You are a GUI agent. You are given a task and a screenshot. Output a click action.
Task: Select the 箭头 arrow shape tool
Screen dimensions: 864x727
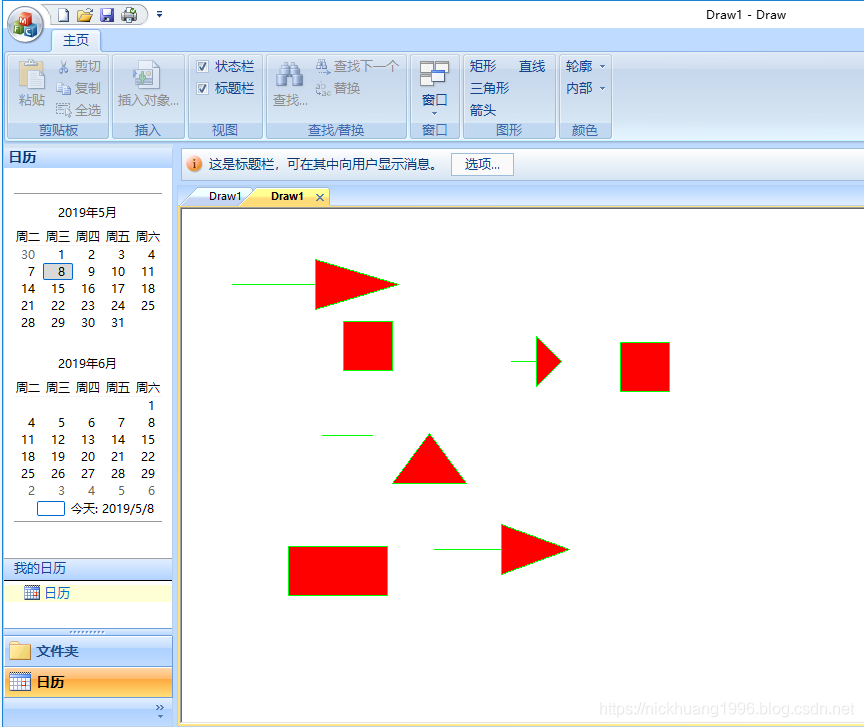tap(483, 110)
